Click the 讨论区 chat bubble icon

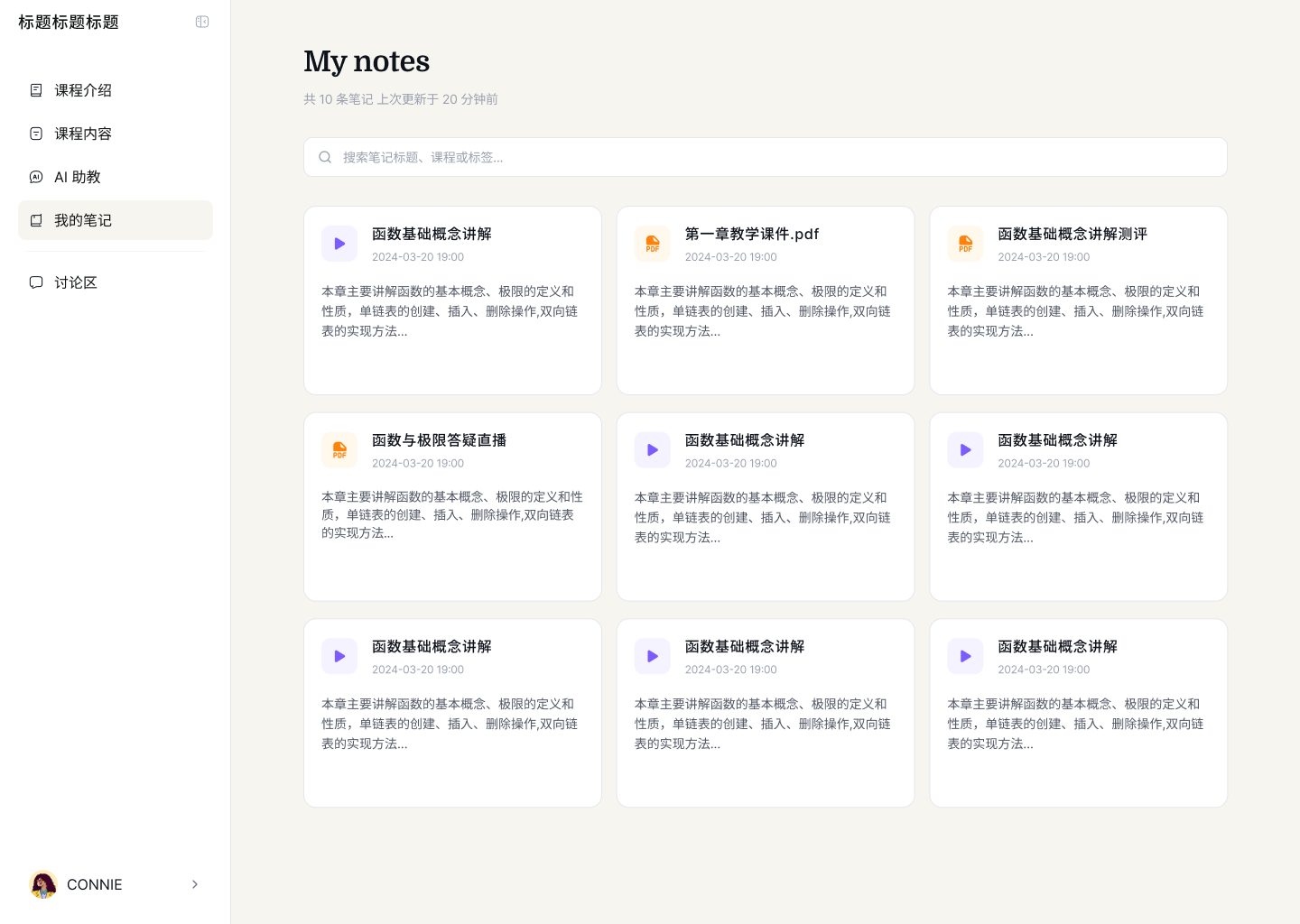(x=36, y=282)
